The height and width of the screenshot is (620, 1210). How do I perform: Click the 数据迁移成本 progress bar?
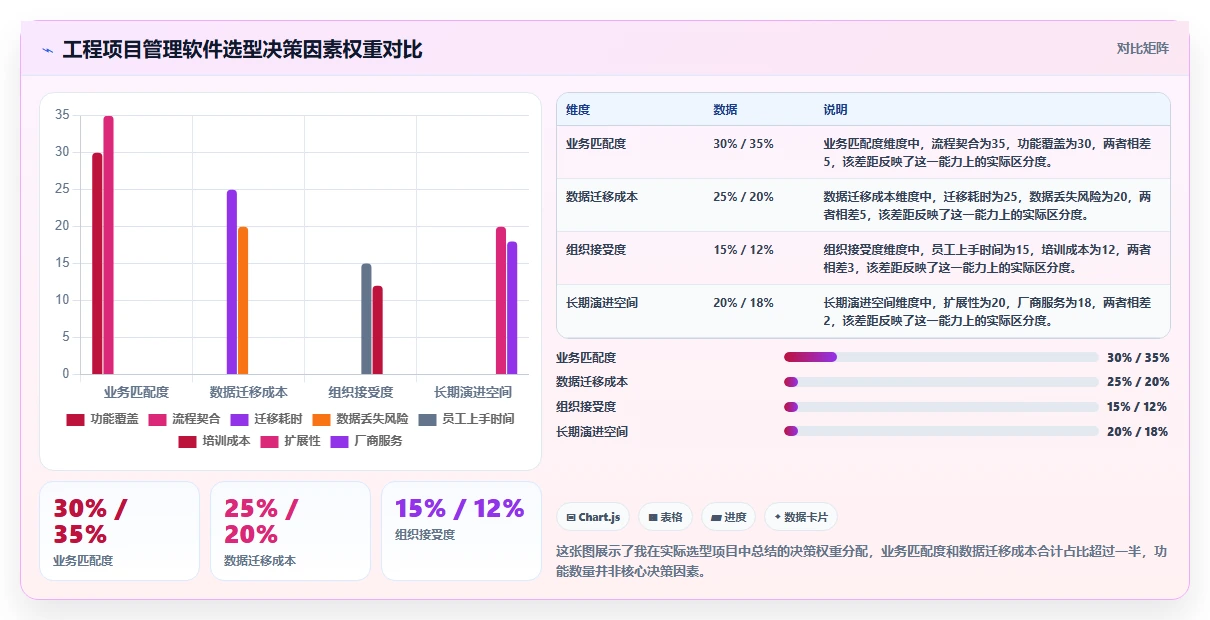[941, 382]
